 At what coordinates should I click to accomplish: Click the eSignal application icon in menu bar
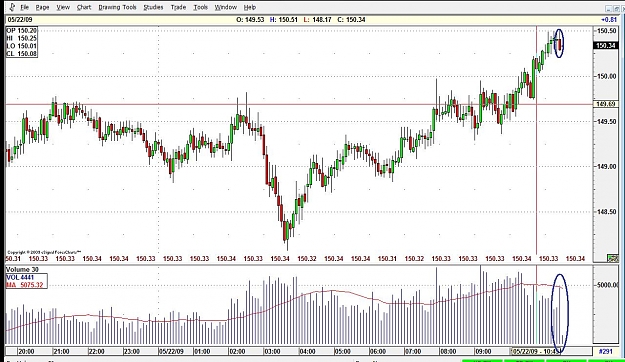(12, 7)
